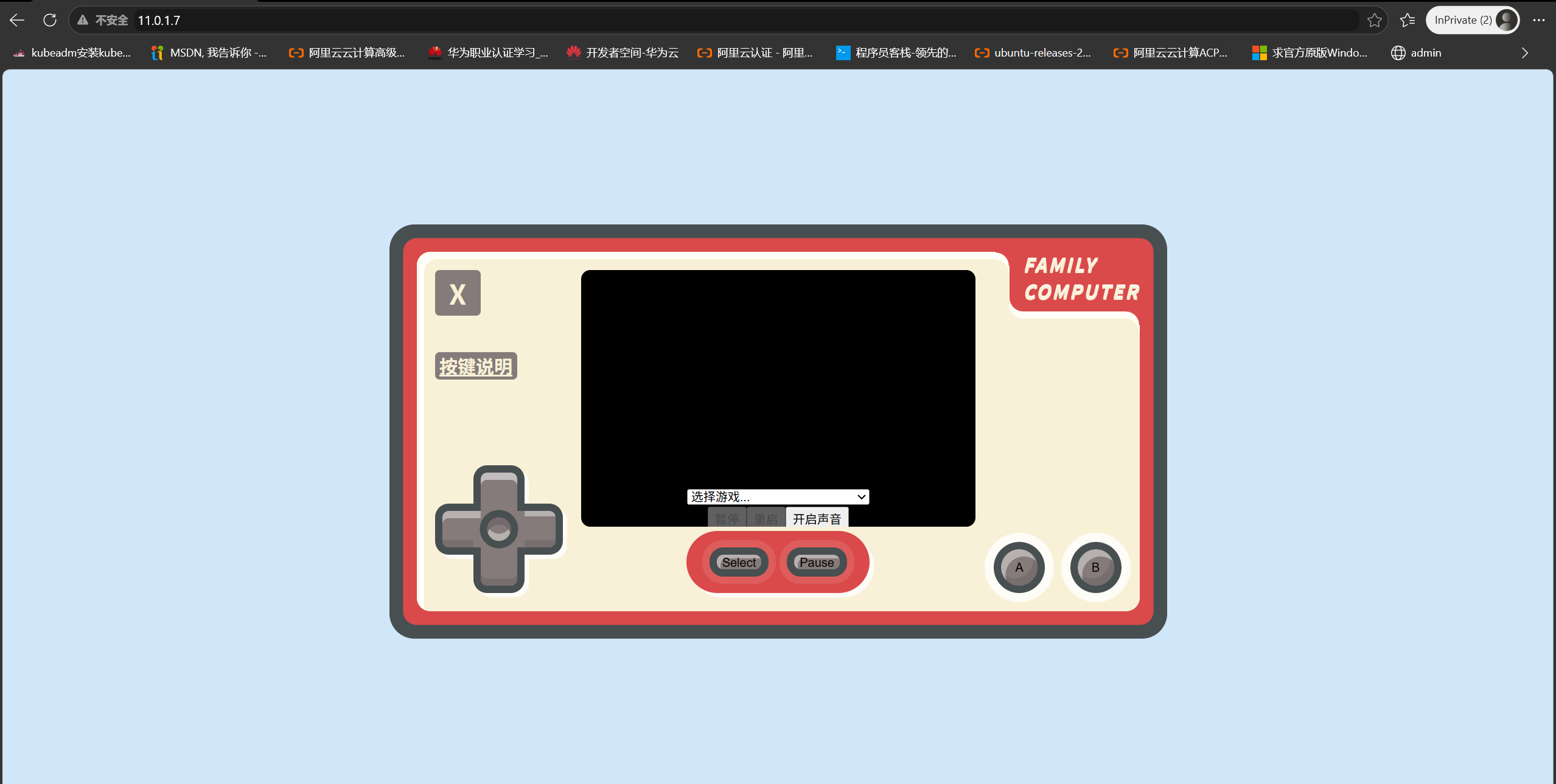This screenshot has width=1556, height=784.
Task: Open the 阿里云云计算高级 bookmark
Action: pos(347,53)
